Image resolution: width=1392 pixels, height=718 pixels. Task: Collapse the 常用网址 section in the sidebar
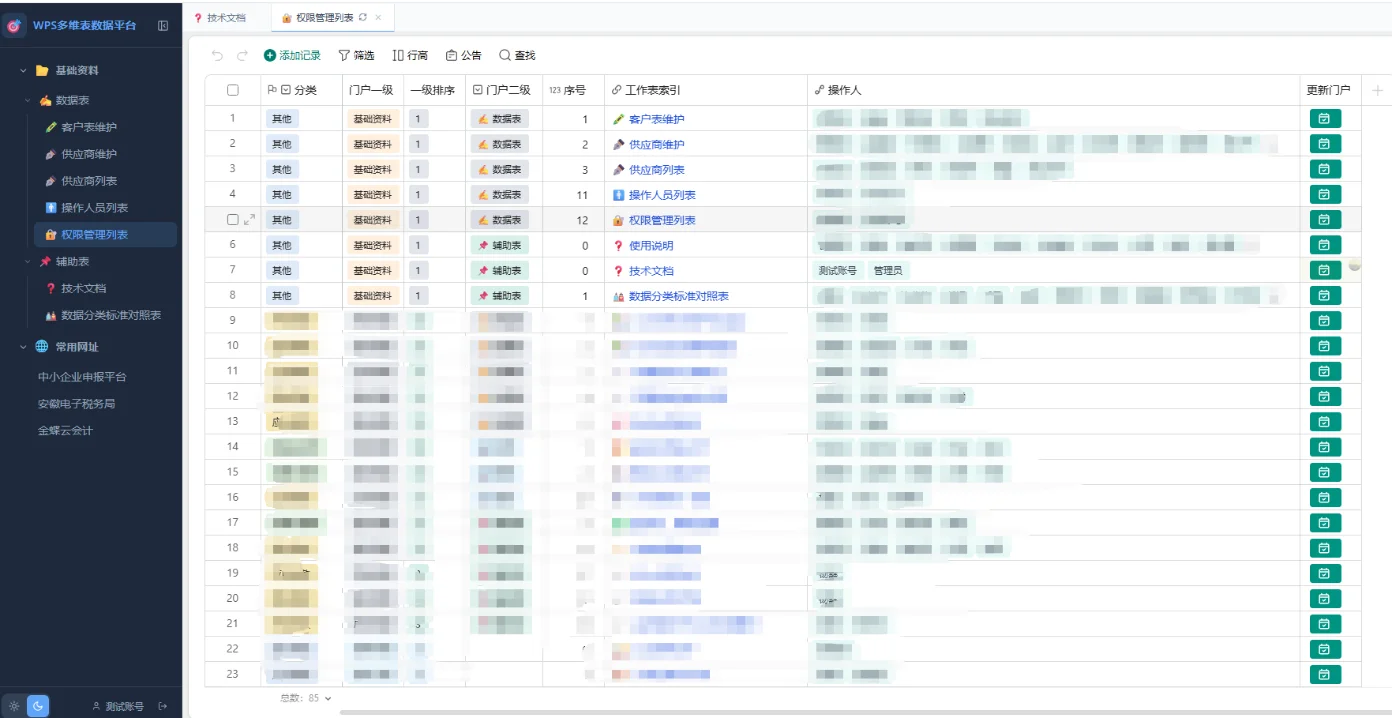(23, 347)
